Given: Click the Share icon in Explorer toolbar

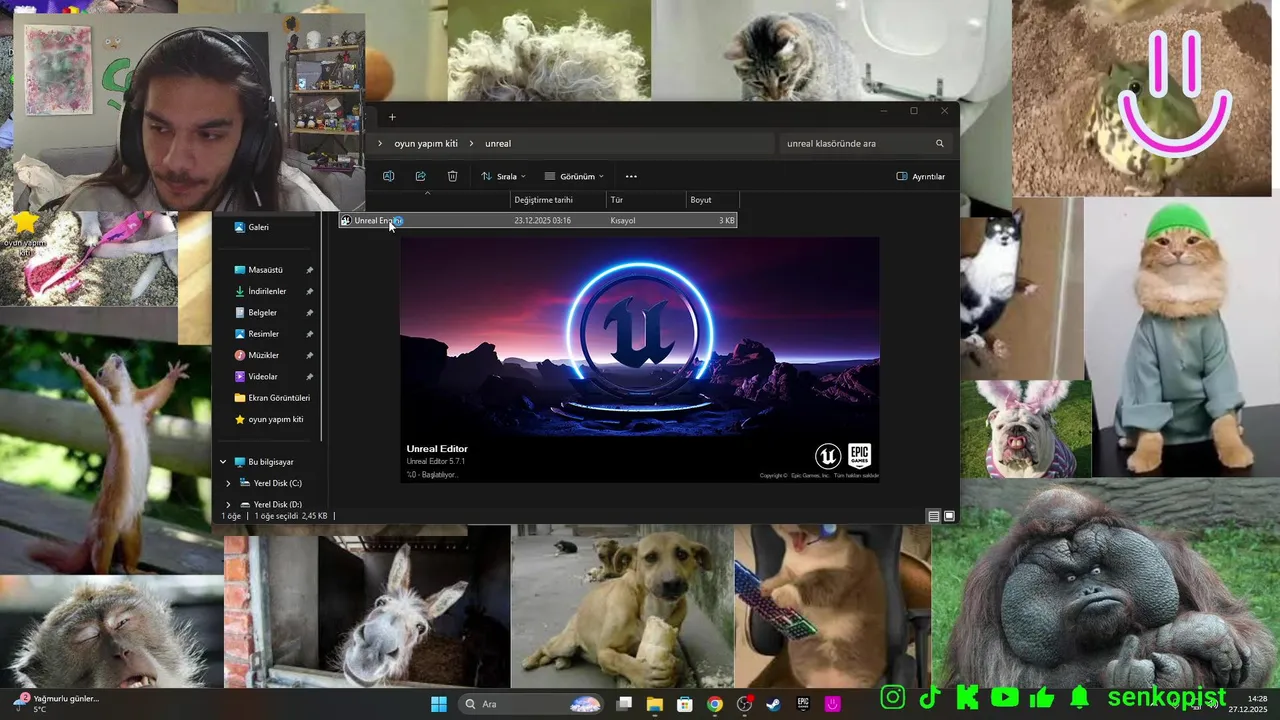Looking at the screenshot, I should click(420, 176).
